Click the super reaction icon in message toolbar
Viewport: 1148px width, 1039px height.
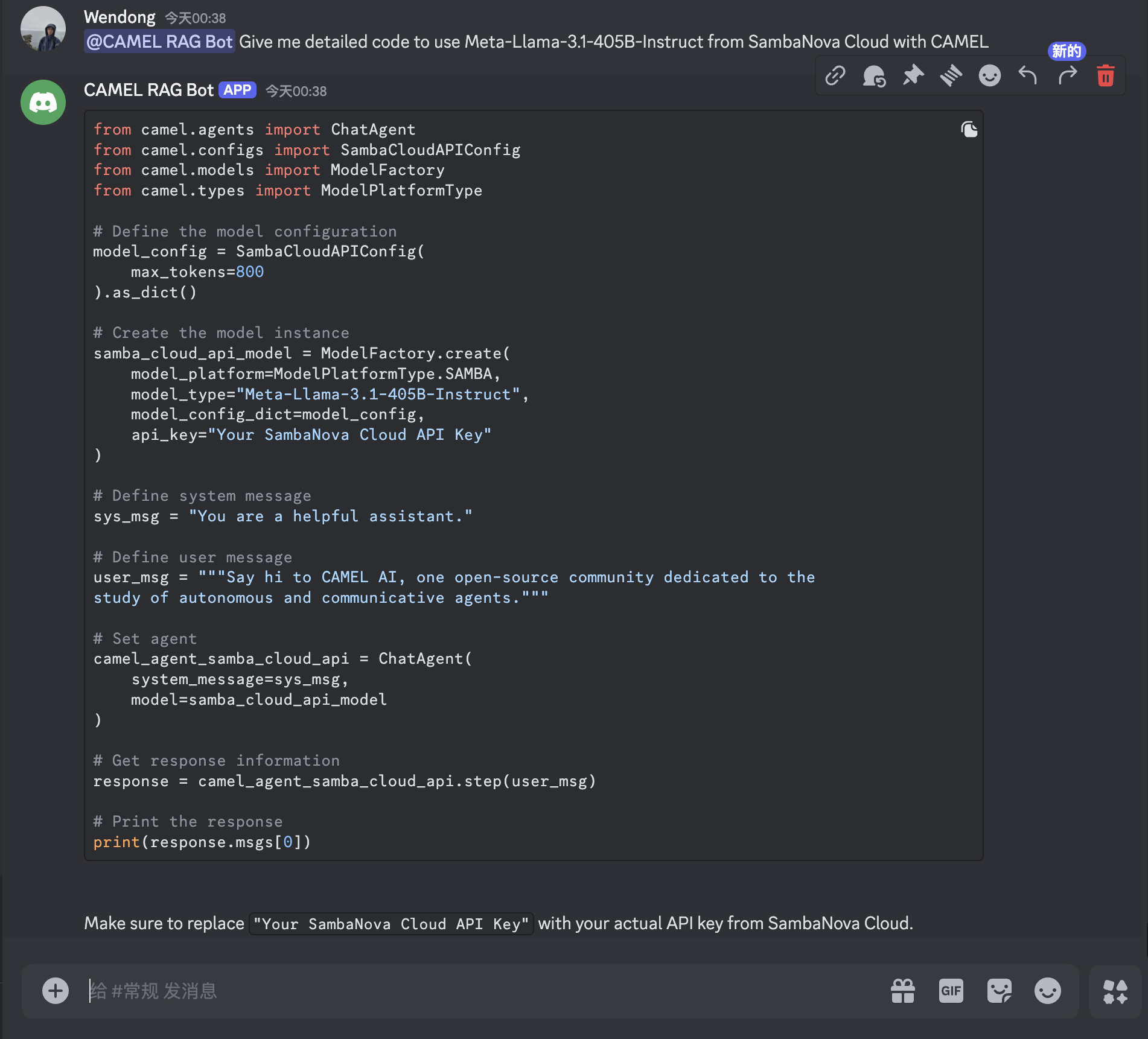874,75
